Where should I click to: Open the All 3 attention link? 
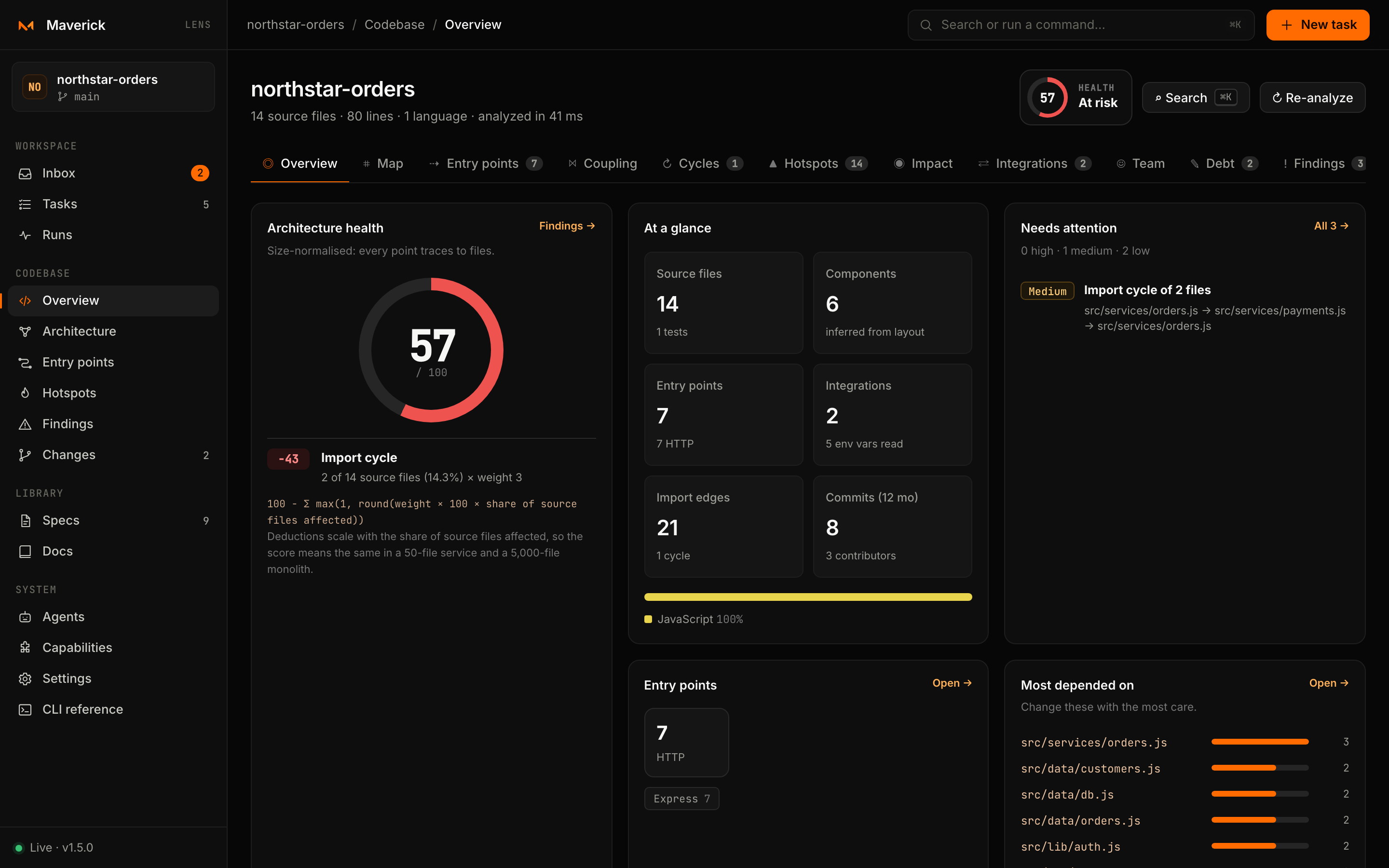pos(1331,226)
